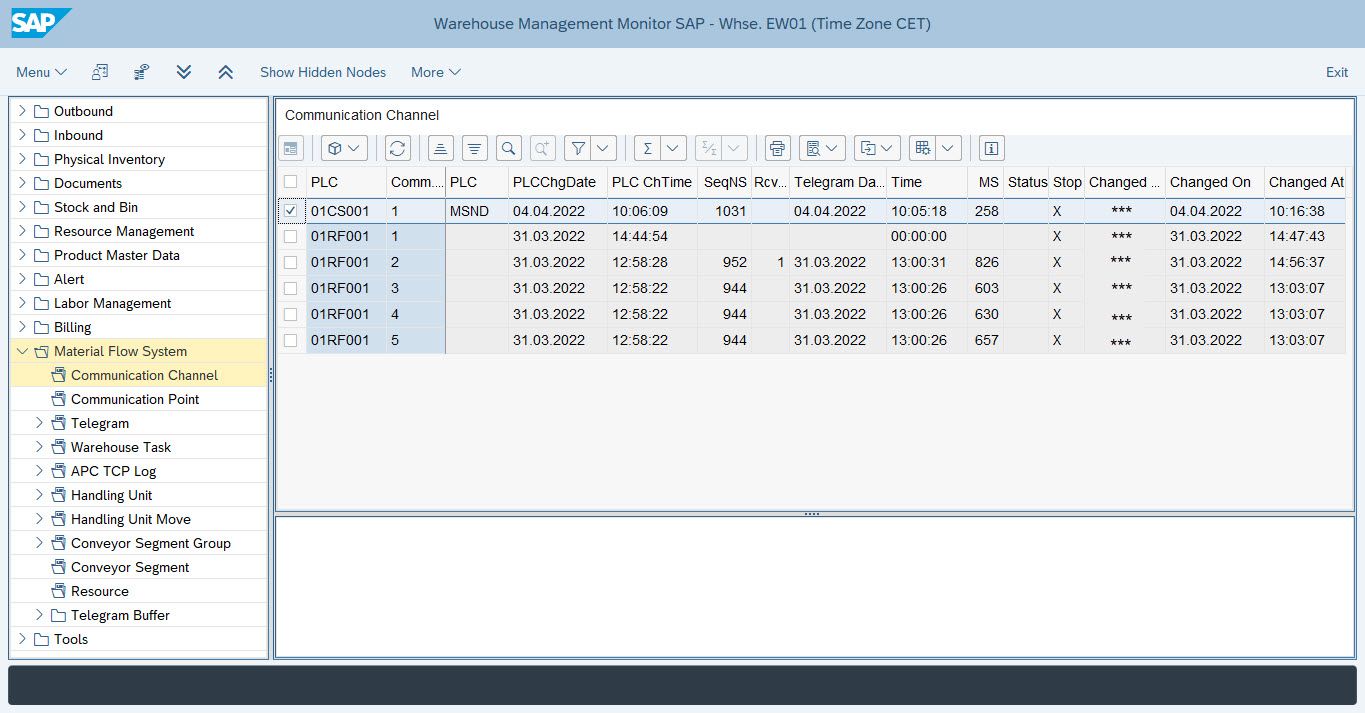Refresh the Communication Channel list
Image resolution: width=1365 pixels, height=713 pixels.
[398, 148]
